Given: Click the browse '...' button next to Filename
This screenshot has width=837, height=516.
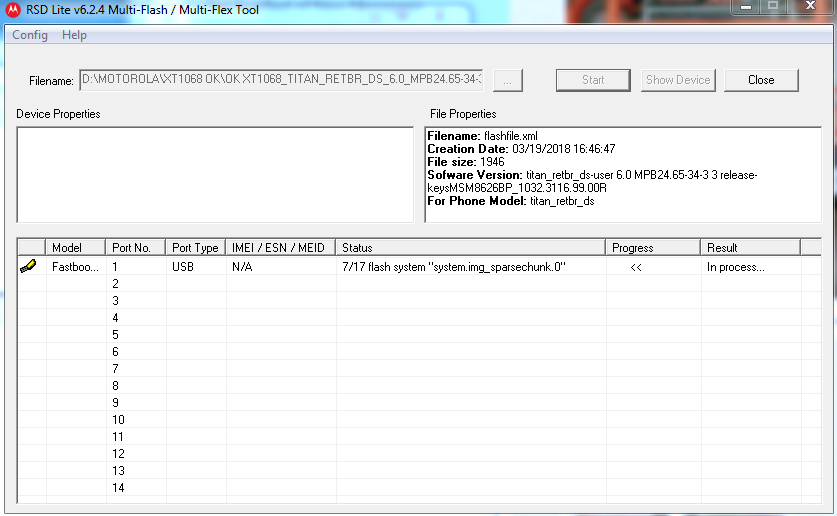Looking at the screenshot, I should [508, 81].
